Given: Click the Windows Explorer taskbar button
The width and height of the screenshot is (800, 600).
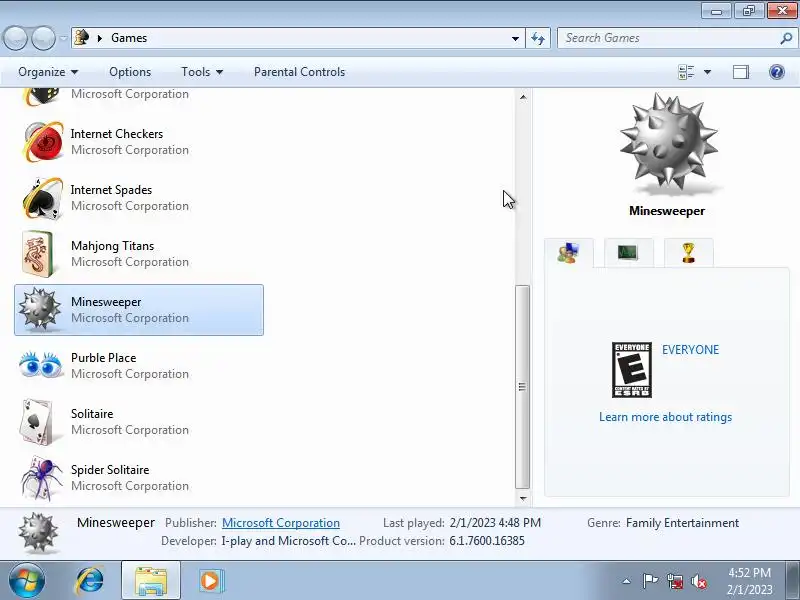Looking at the screenshot, I should (151, 581).
